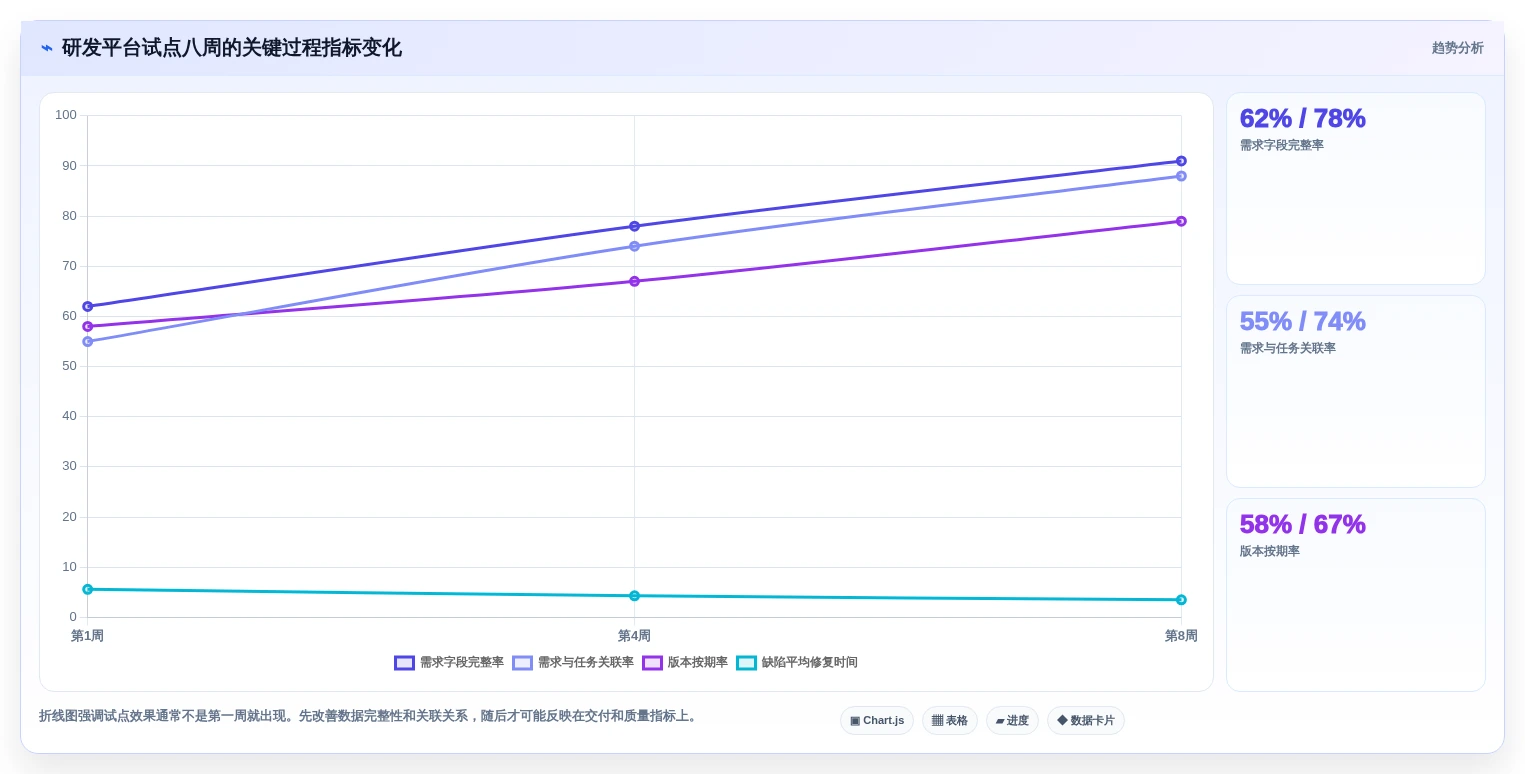
Task: Toggle 版本按期率 legend swatch
Action: (652, 663)
